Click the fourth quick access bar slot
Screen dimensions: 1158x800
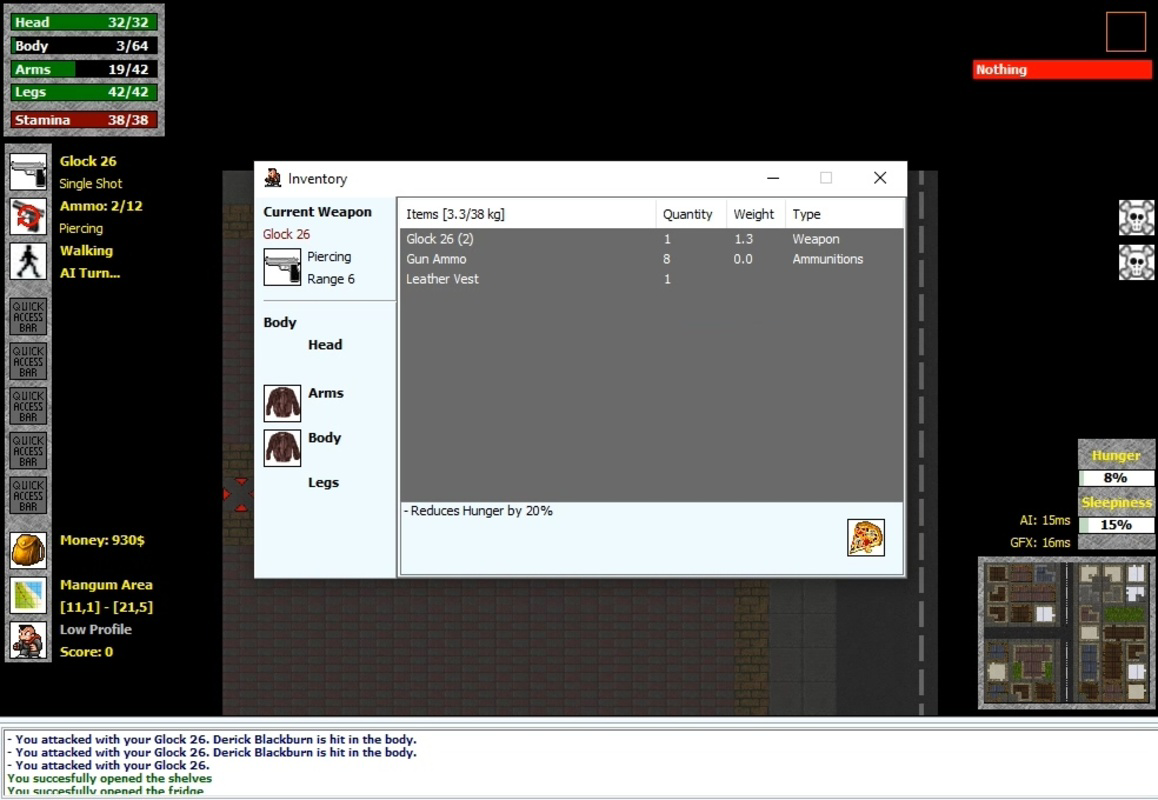(x=28, y=451)
